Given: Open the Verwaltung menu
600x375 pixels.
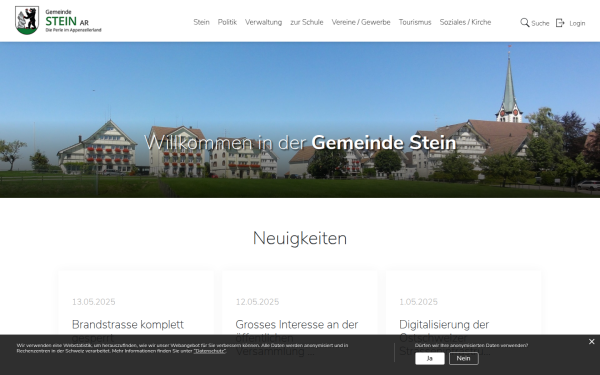Looking at the screenshot, I should click(x=263, y=22).
